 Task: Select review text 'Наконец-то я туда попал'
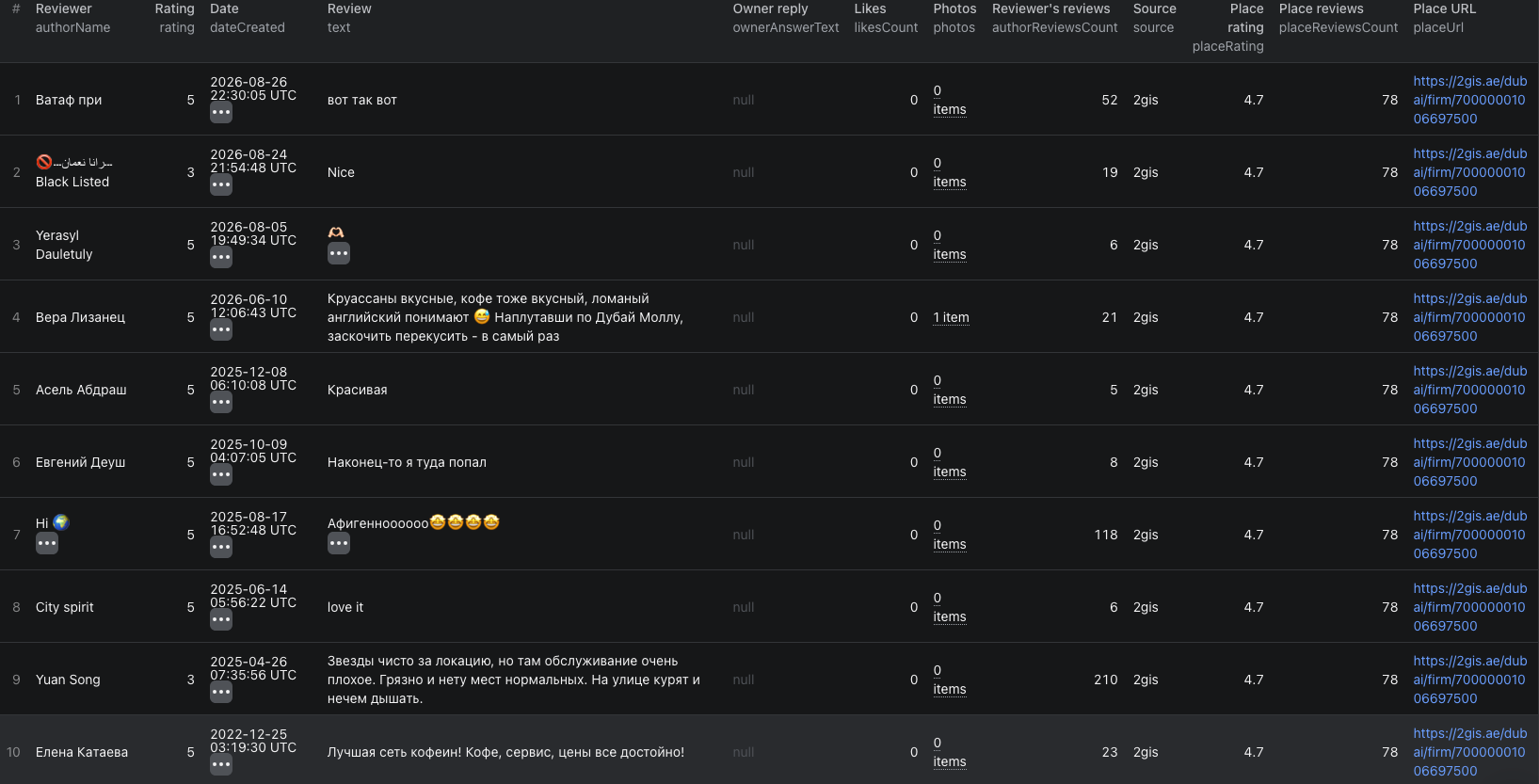coord(407,462)
